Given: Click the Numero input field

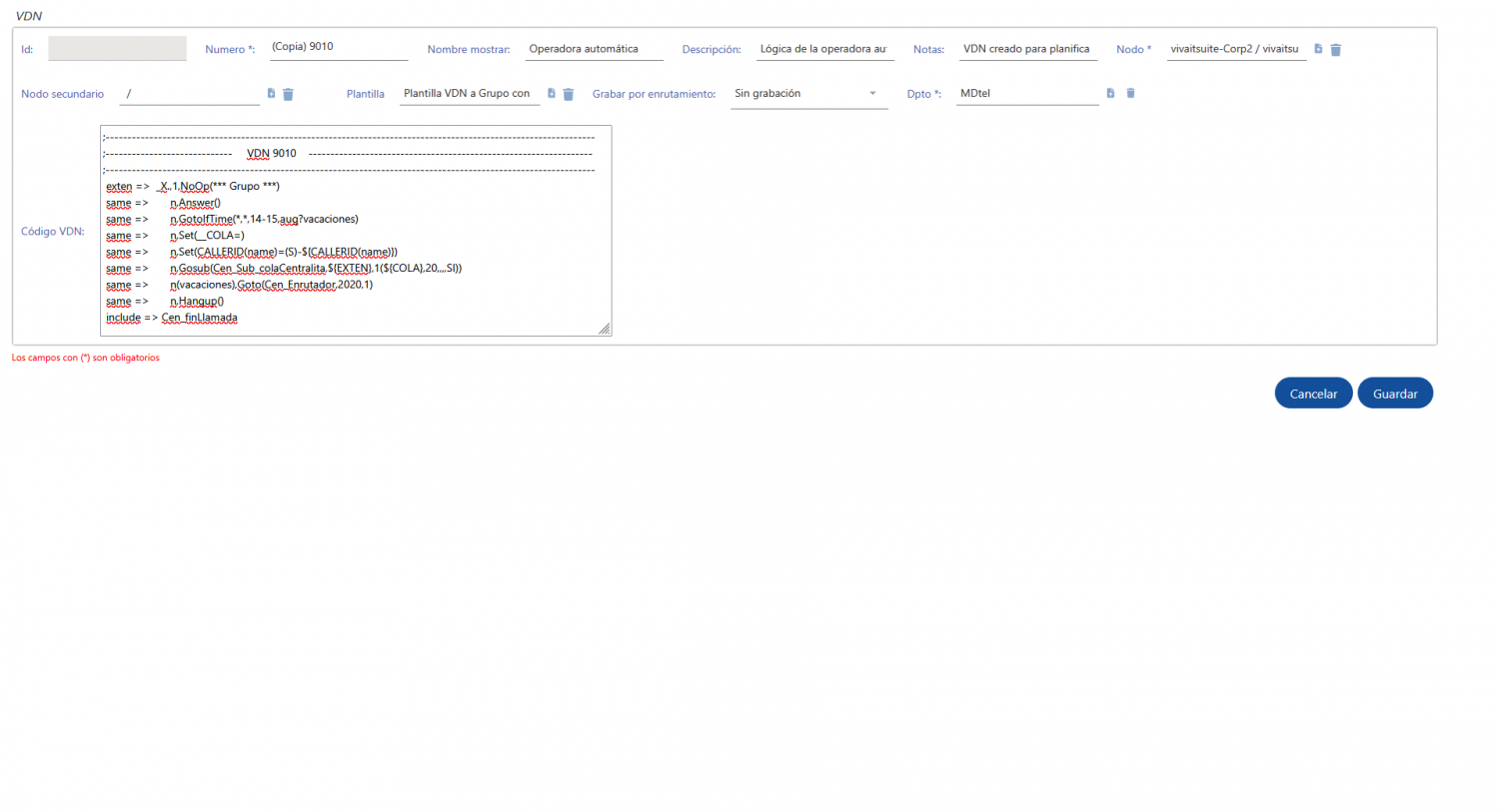Looking at the screenshot, I should pyautogui.click(x=338, y=47).
